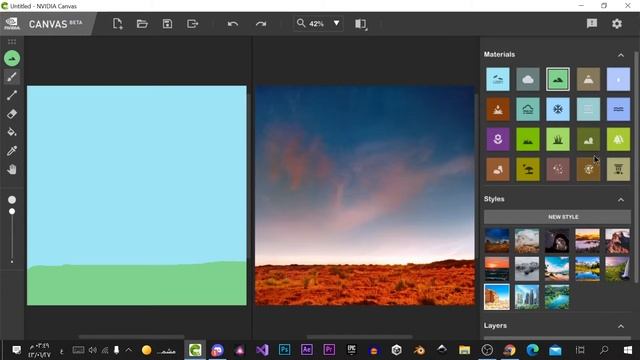This screenshot has height=360, width=640.
Task: Select the purple Flower material swatch
Action: click(498, 139)
